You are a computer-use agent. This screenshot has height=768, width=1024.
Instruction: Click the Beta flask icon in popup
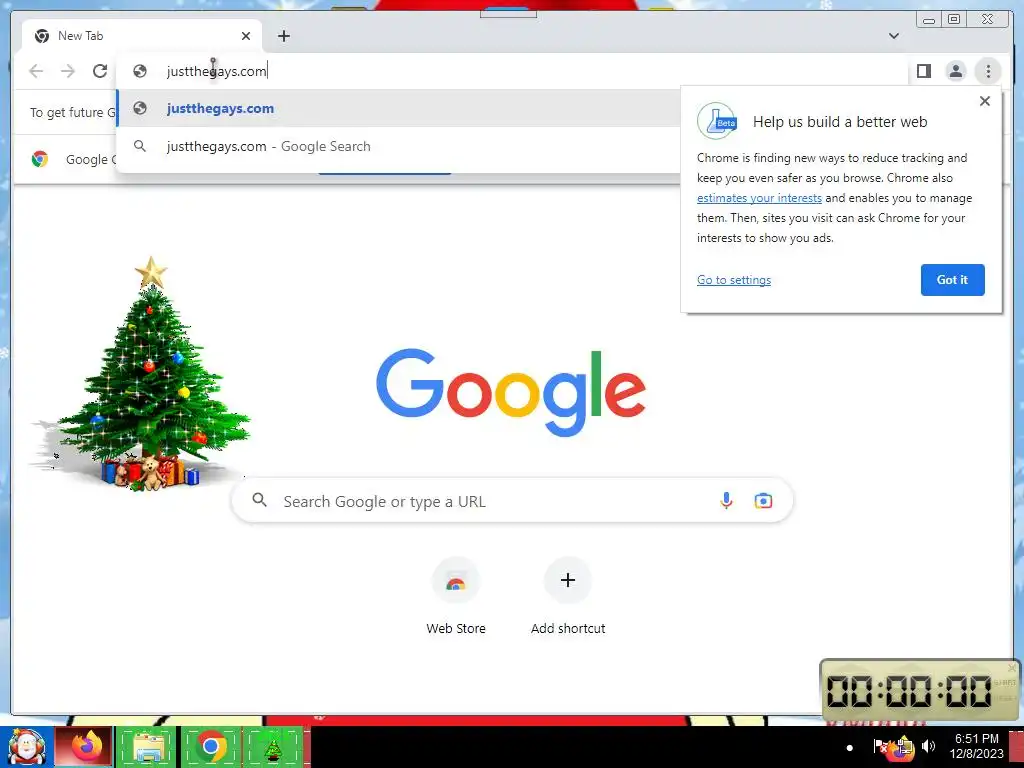717,121
